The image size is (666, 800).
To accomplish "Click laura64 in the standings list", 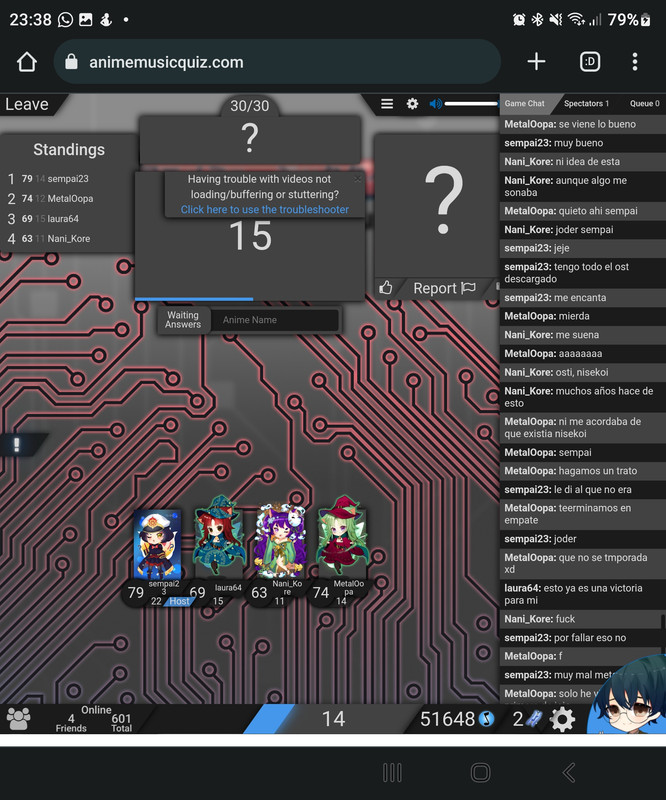I will coord(63,219).
